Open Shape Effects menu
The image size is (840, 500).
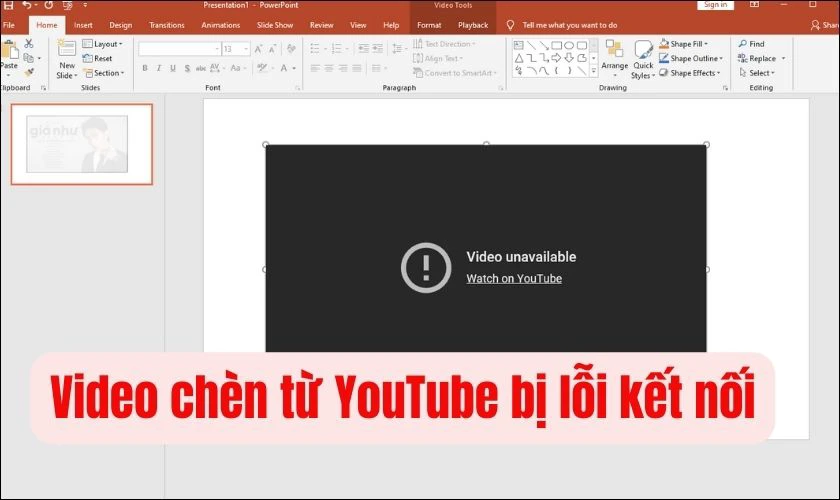[x=690, y=73]
